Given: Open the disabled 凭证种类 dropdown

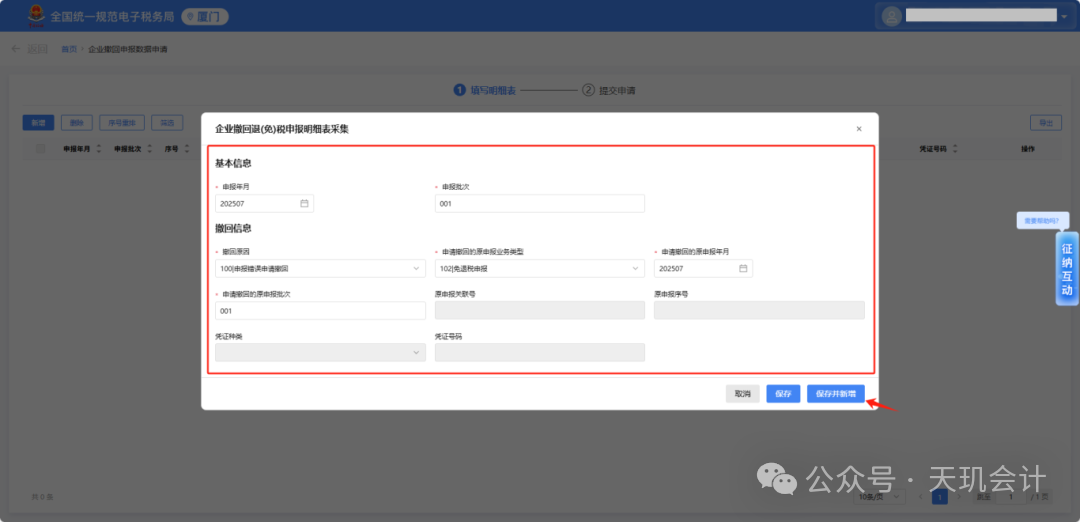Looking at the screenshot, I should pyautogui.click(x=320, y=353).
